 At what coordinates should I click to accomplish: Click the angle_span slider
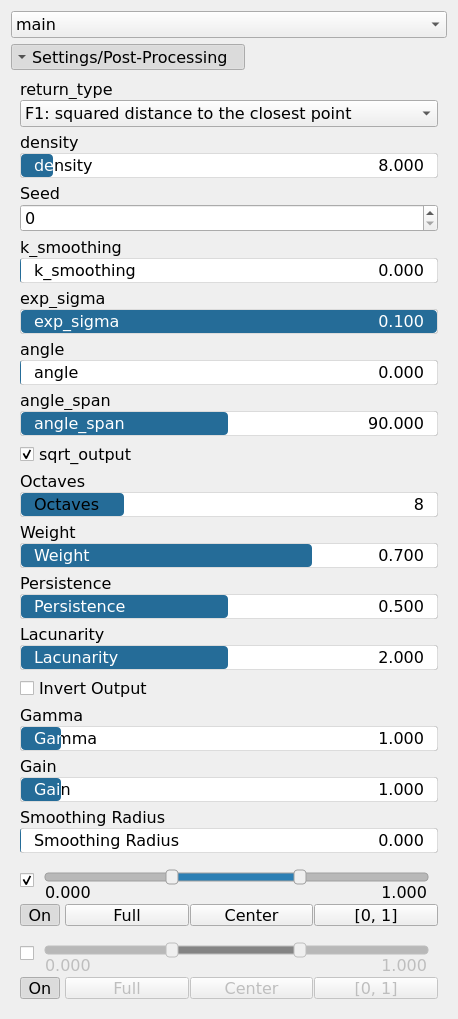coord(229,424)
